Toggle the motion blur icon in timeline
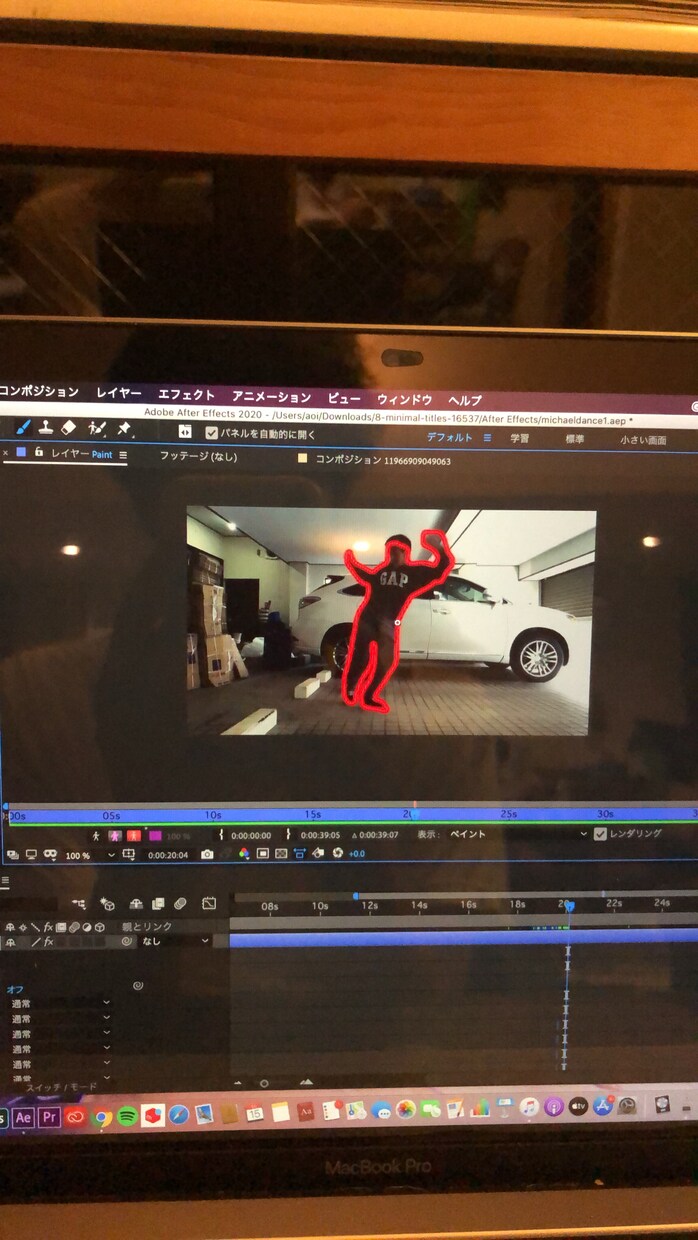This screenshot has height=1240, width=698. pos(181,904)
